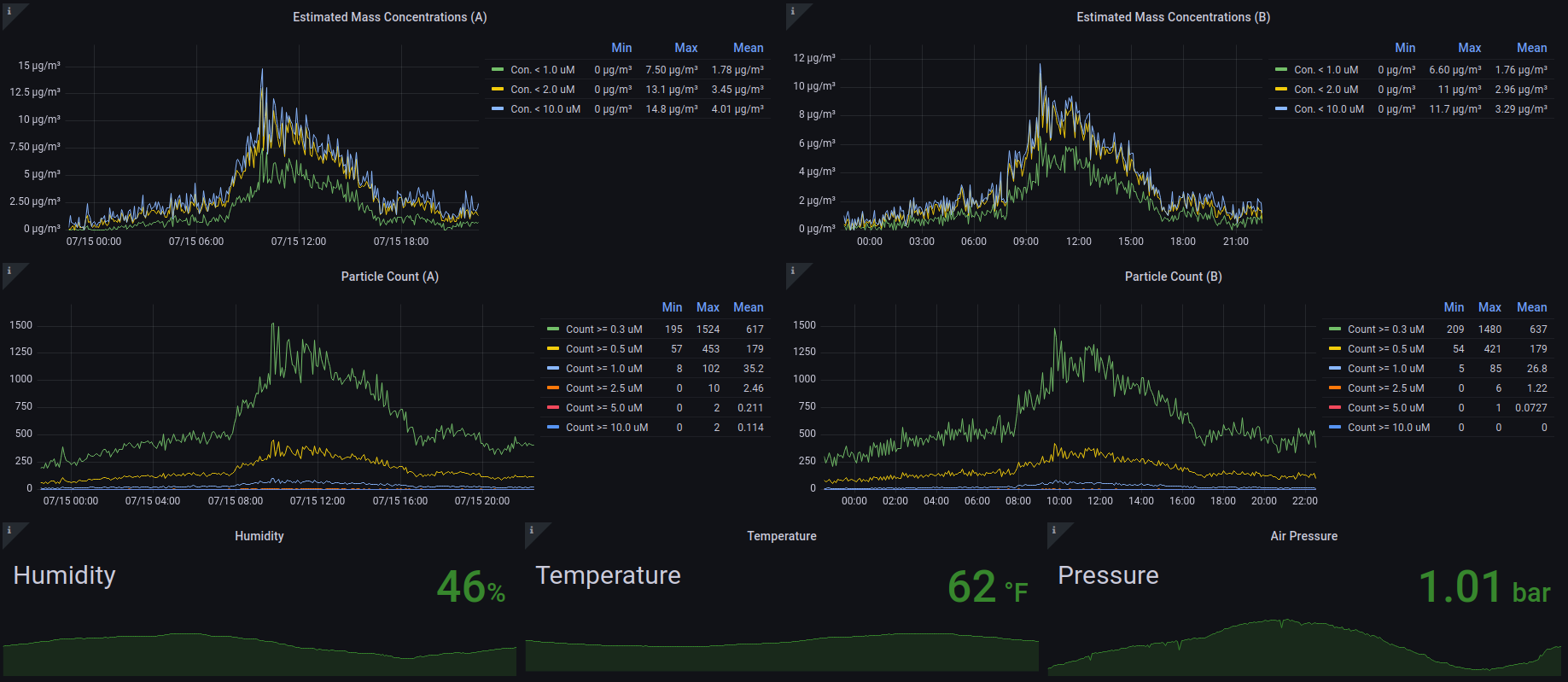Toggle Con. < 2.0 uM series in Mass Concentrations (A)
The height and width of the screenshot is (682, 1568).
(x=543, y=90)
